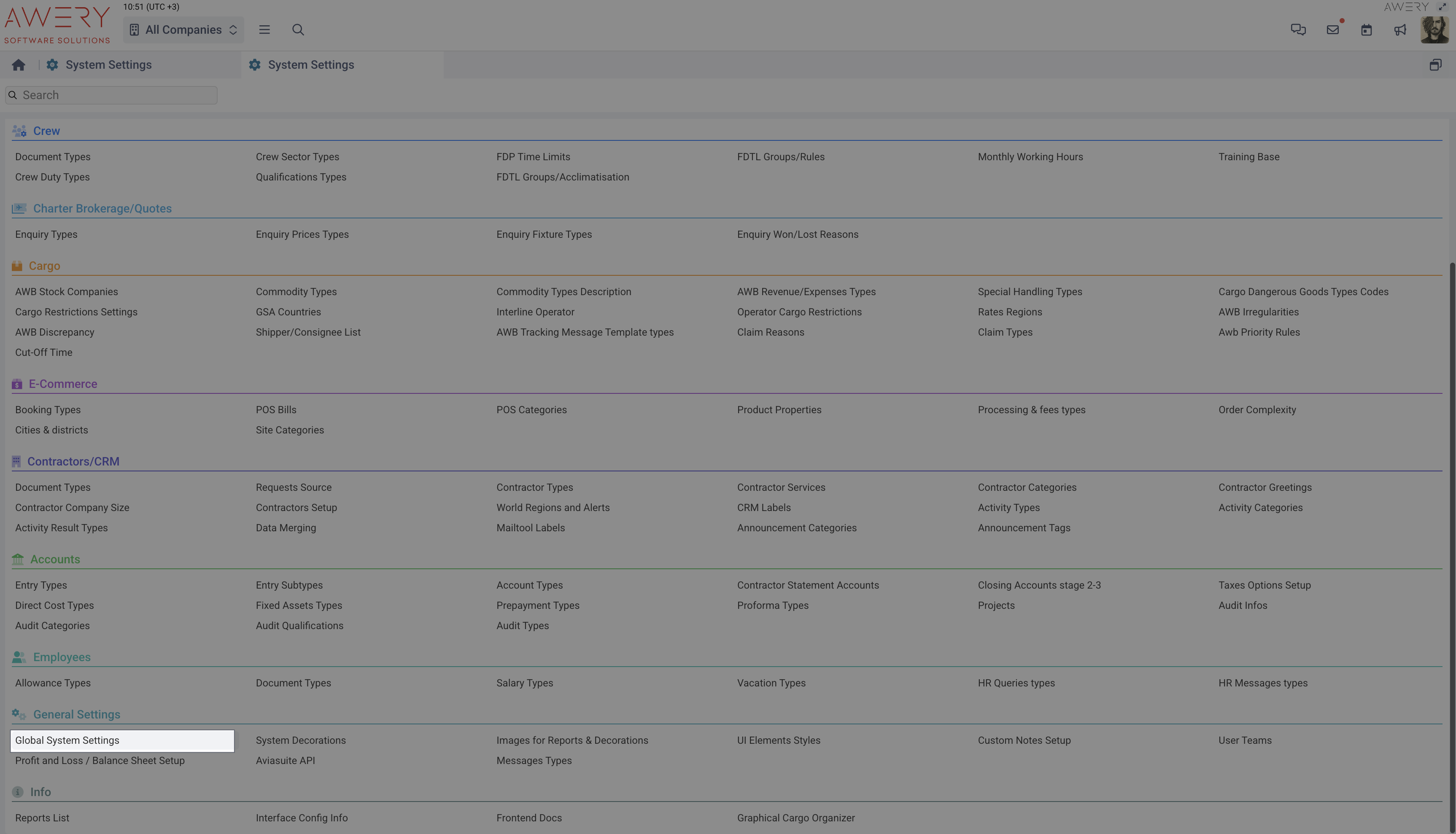Go to the home icon
This screenshot has height=834, width=1456.
coord(18,65)
